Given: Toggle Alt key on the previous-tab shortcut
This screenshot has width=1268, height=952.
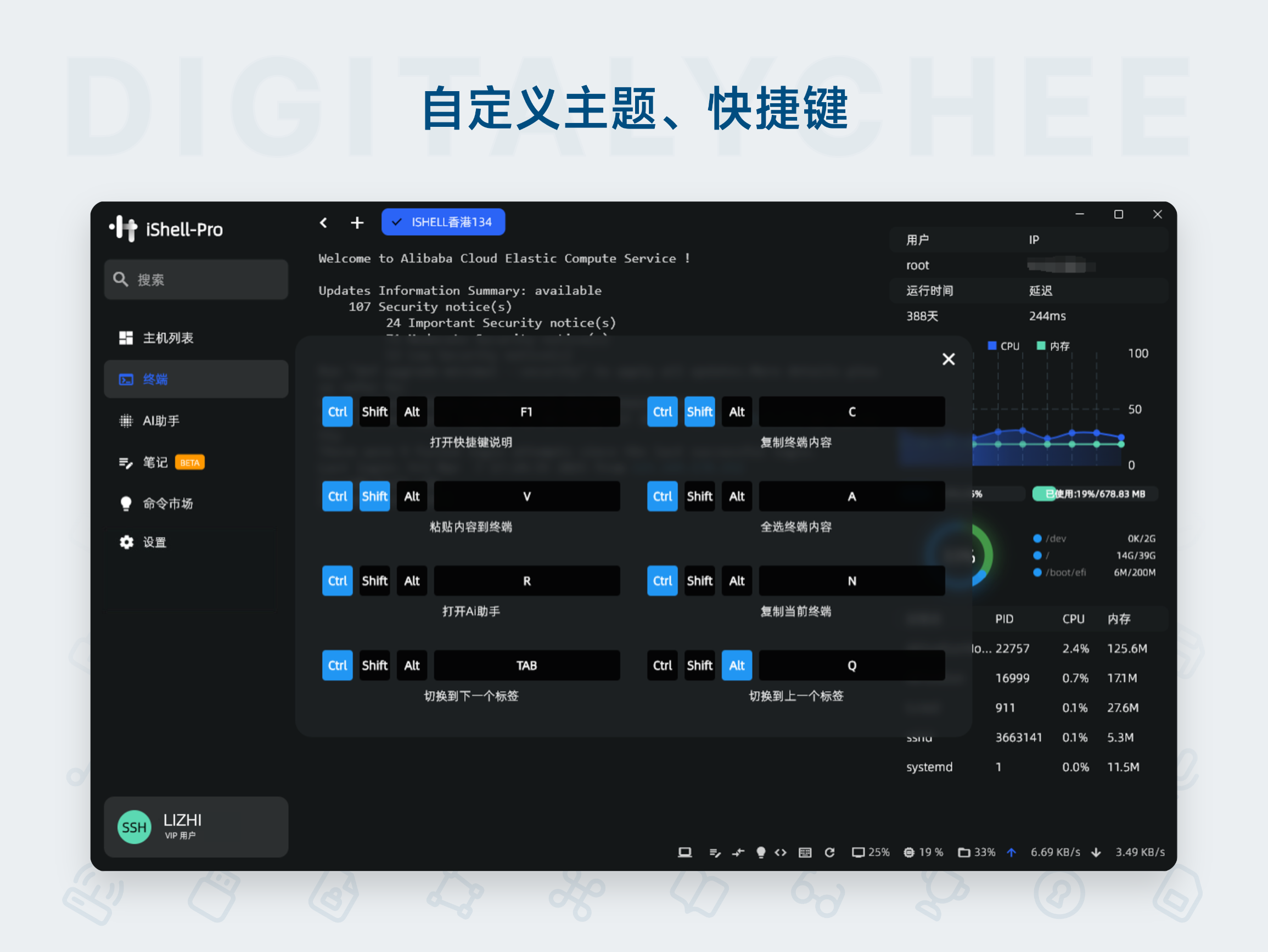Looking at the screenshot, I should pyautogui.click(x=737, y=665).
